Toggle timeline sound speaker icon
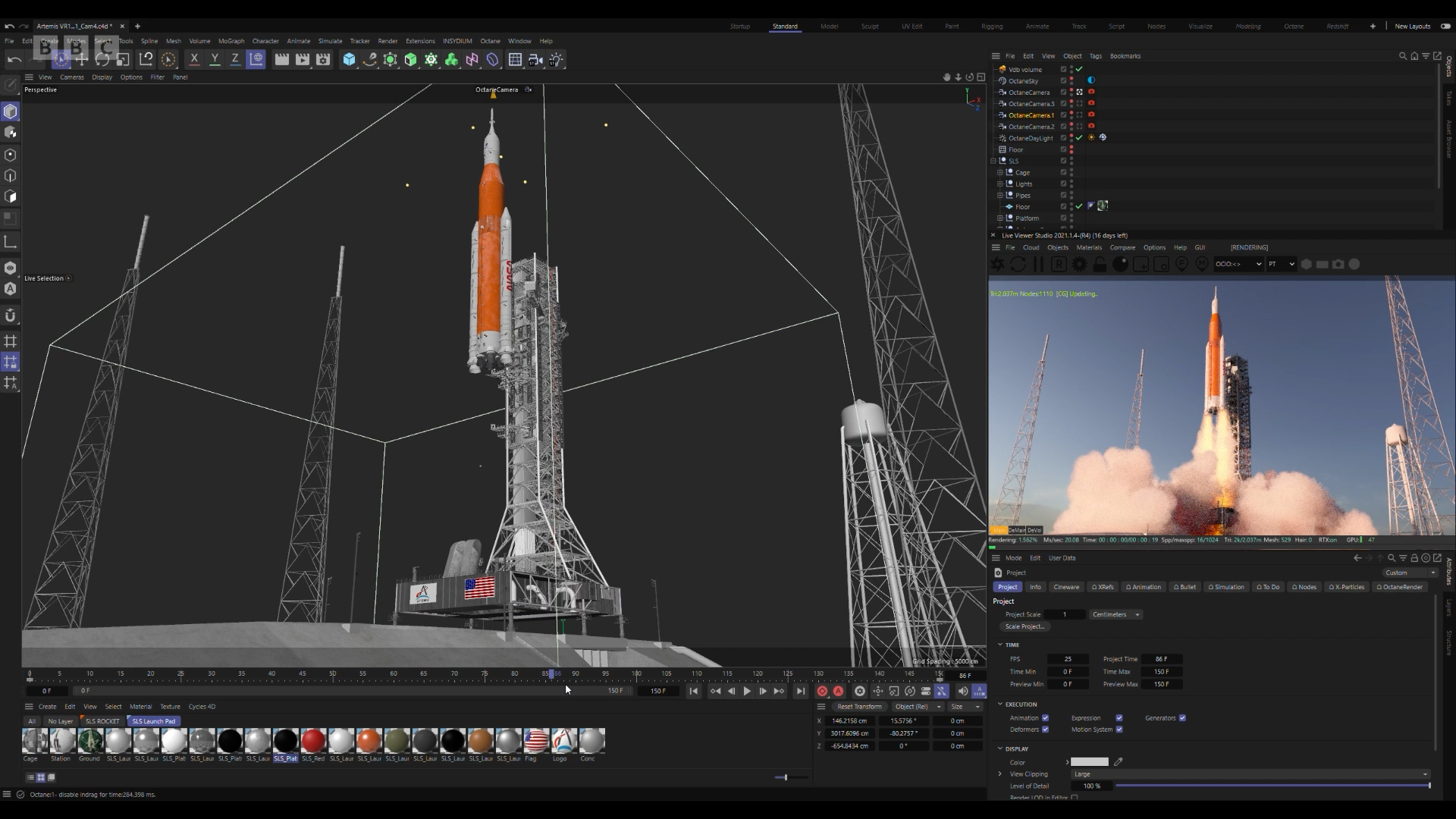 pyautogui.click(x=962, y=691)
